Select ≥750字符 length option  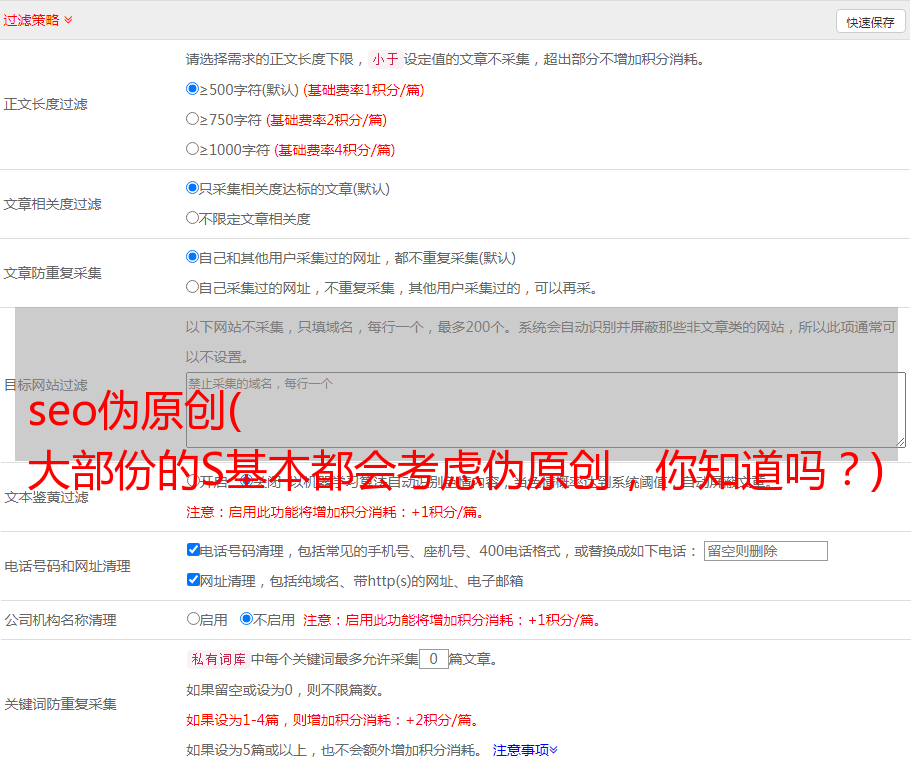[193, 119]
